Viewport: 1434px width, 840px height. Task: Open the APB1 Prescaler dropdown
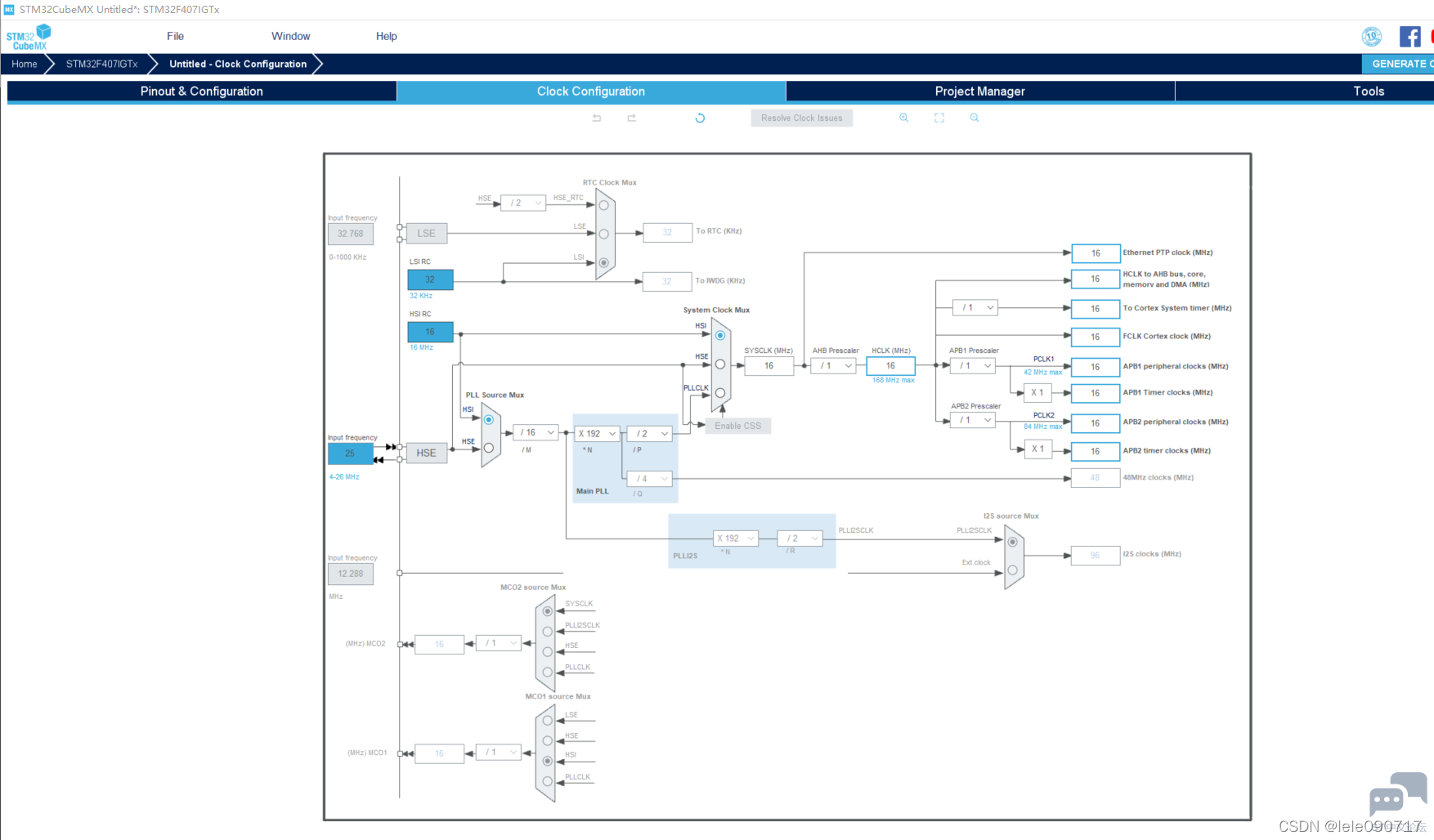click(x=973, y=366)
